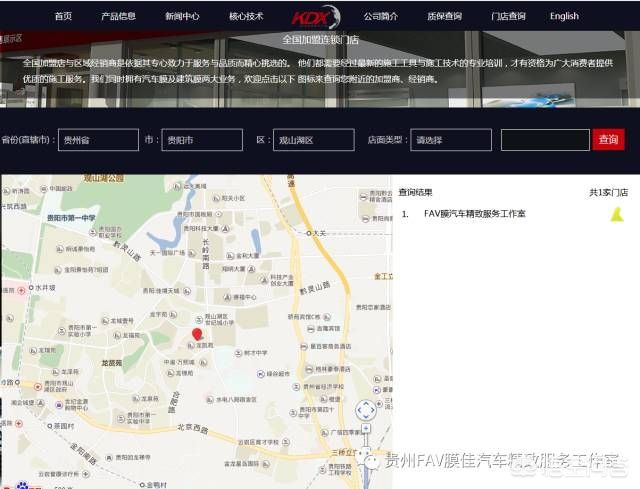Open the 公司简介 menu item

pyautogui.click(x=380, y=16)
